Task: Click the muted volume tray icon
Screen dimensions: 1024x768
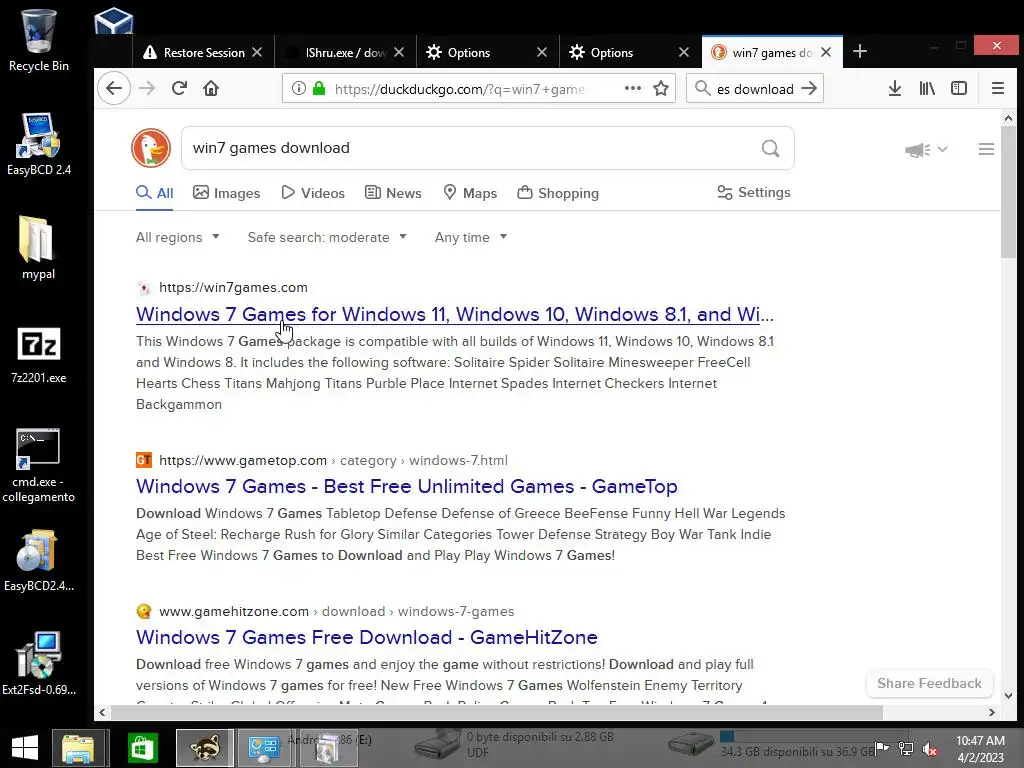Action: [930, 748]
